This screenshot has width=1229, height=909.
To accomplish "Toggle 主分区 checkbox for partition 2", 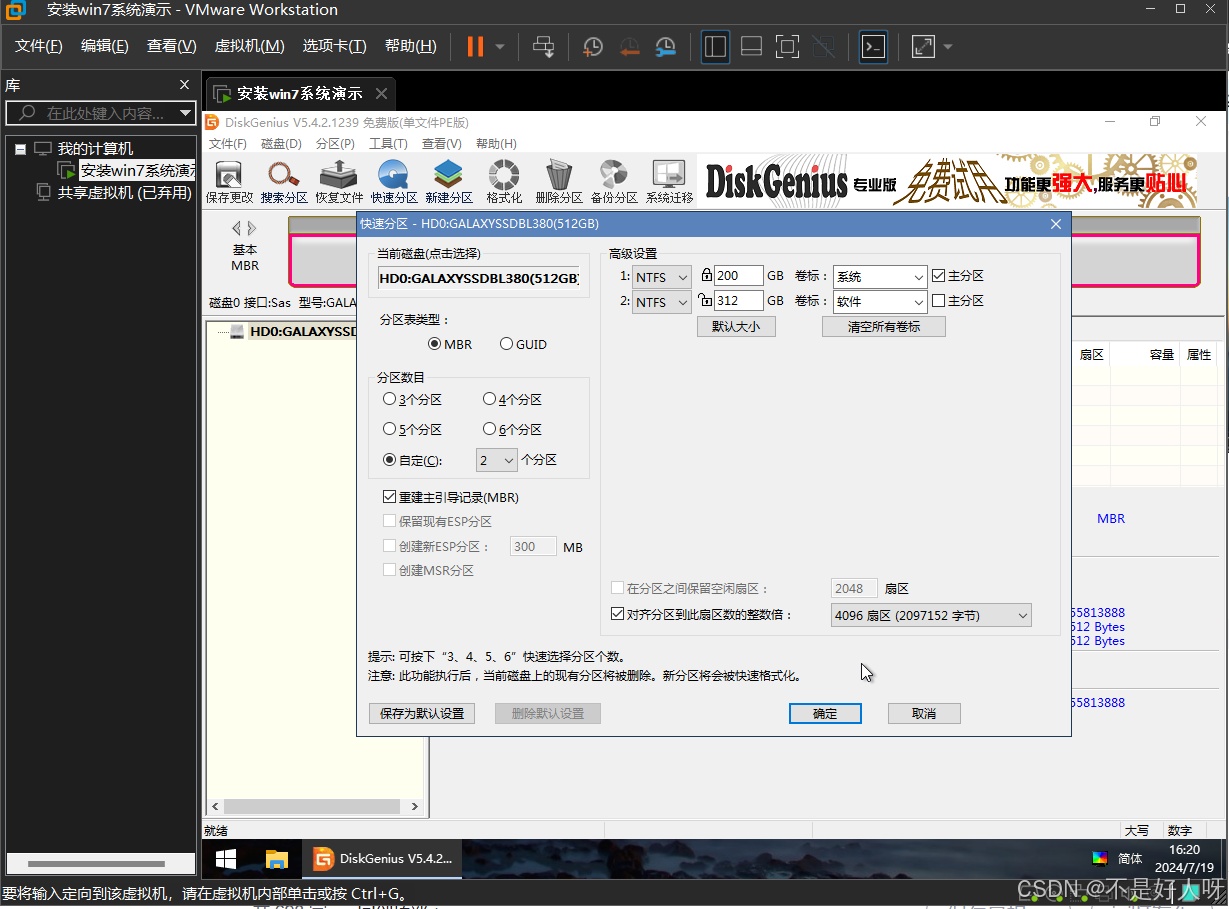I will click(957, 300).
